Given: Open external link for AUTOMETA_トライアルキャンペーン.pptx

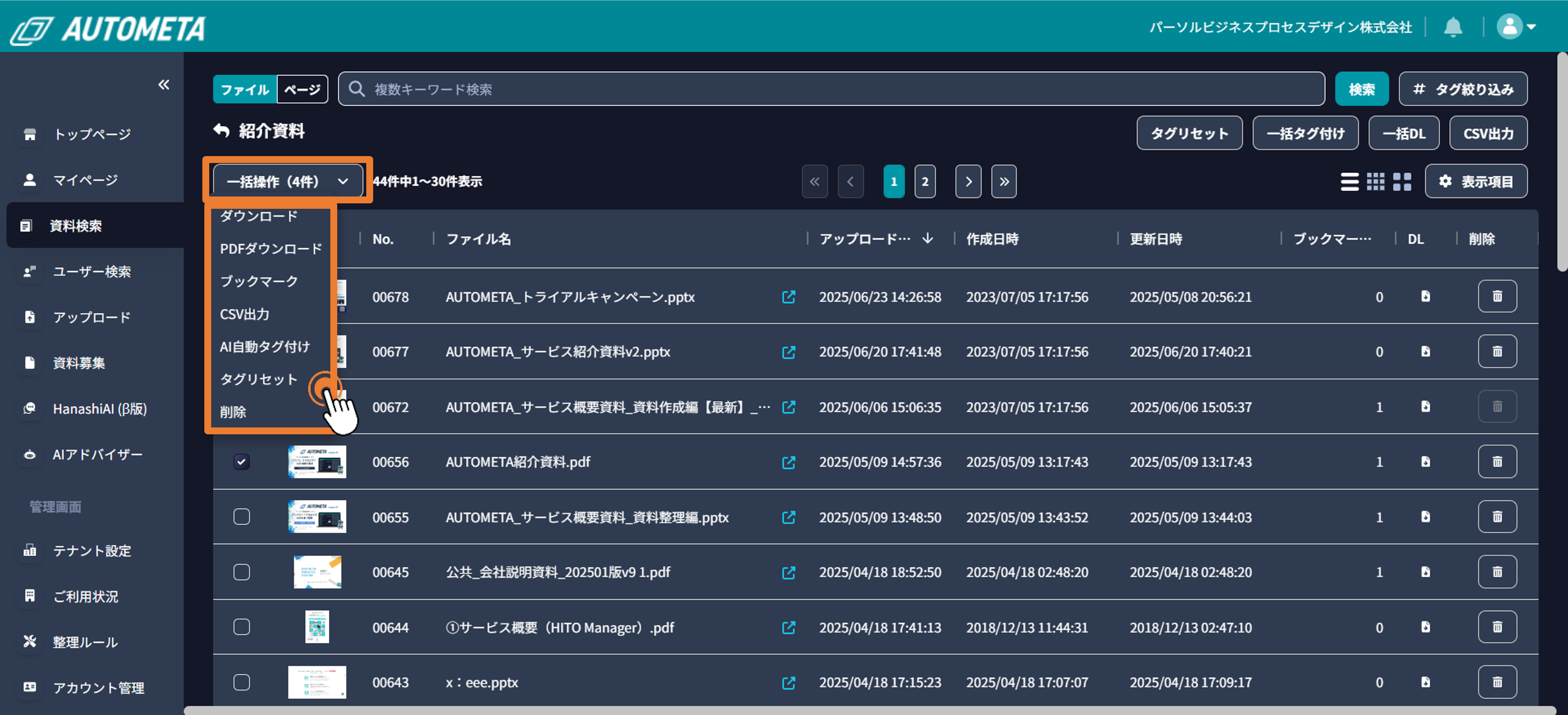Looking at the screenshot, I should [788, 296].
